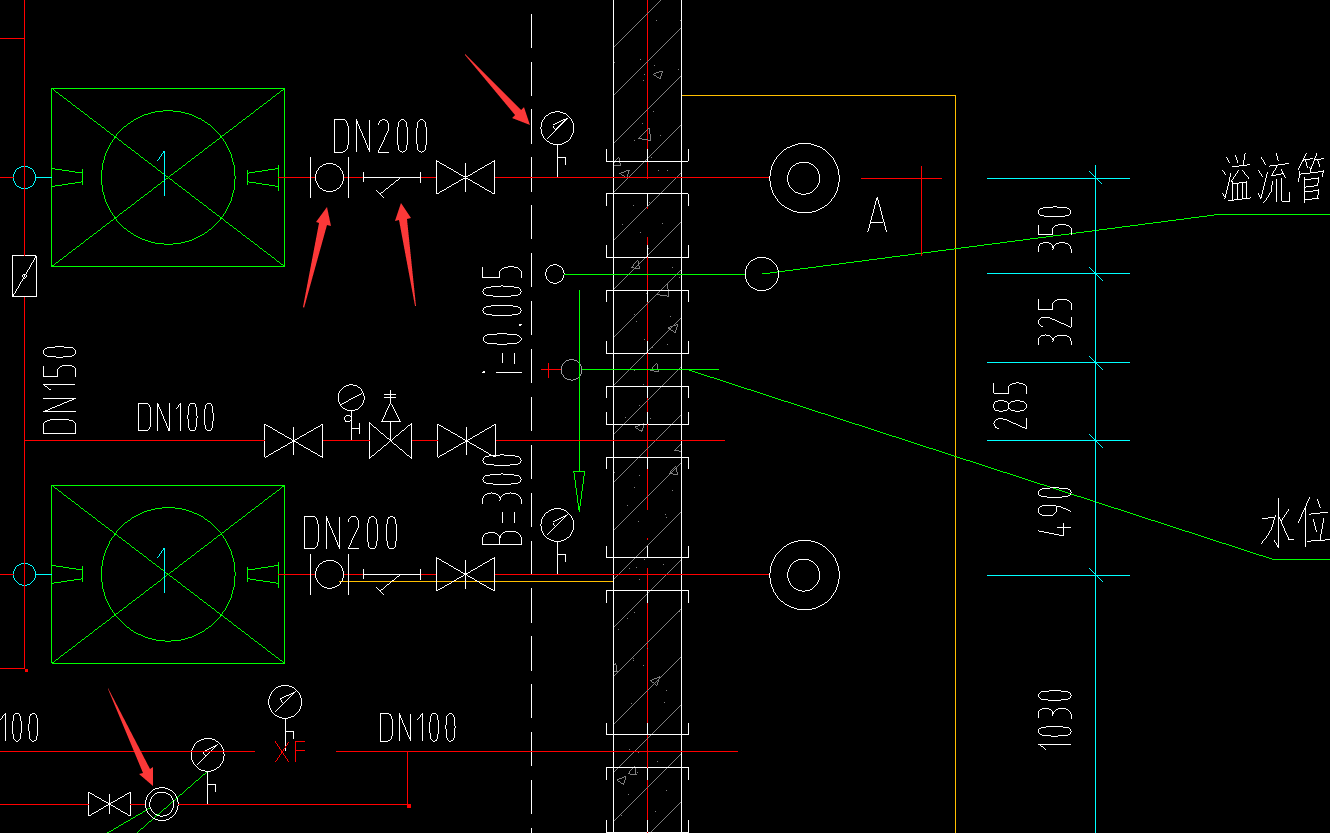Select the DN100 label at the bottom center
This screenshot has height=833, width=1330.
tap(418, 727)
